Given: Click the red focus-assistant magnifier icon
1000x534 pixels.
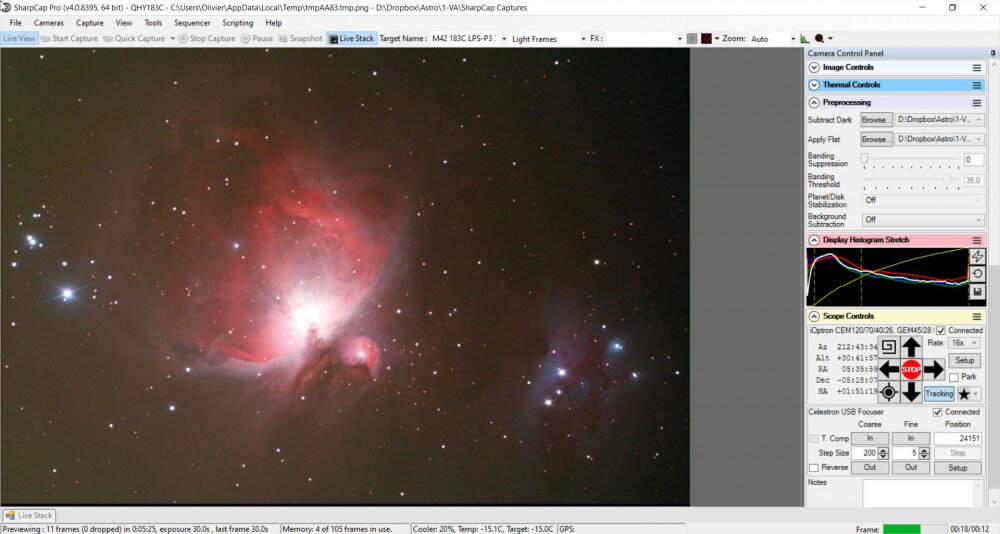Looking at the screenshot, I should tap(820, 39).
